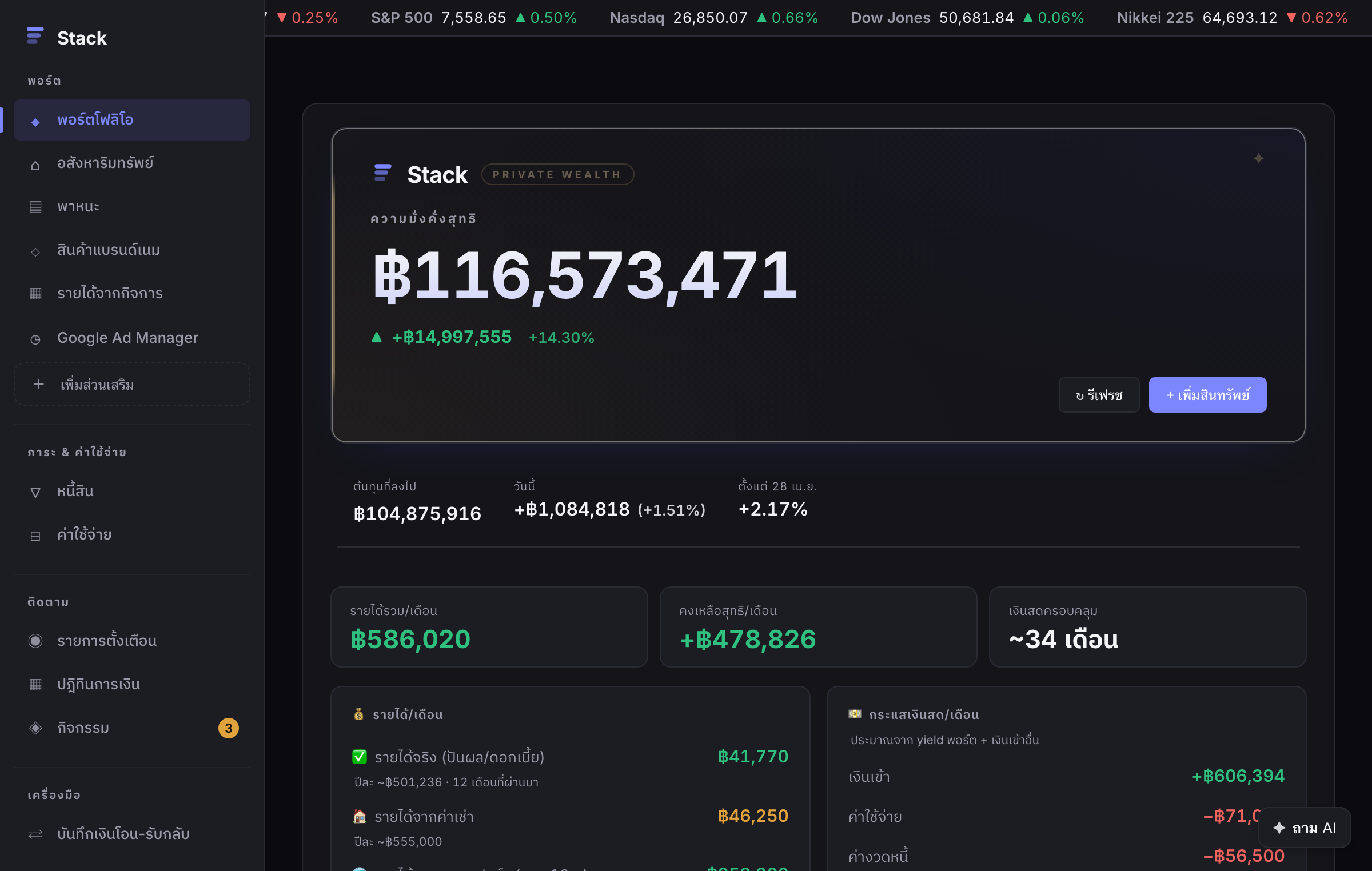Viewport: 1372px width, 871px height.
Task: Click the house icon beside อสังหาริมทรัพย์
Action: coord(35,165)
